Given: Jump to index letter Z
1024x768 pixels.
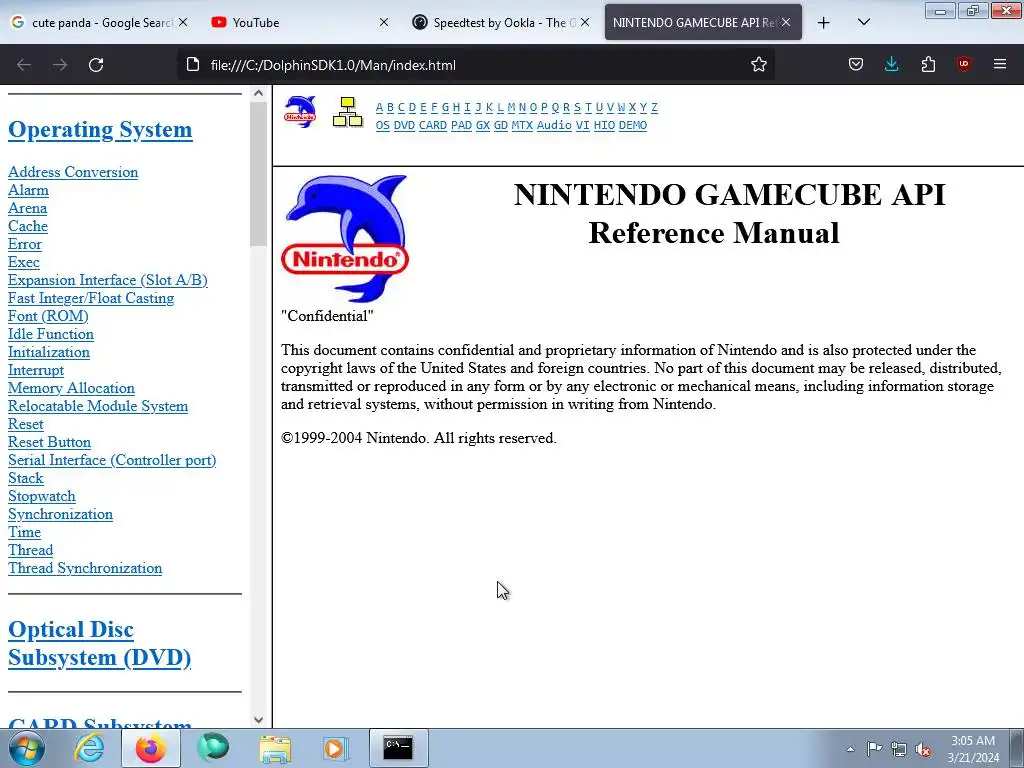Looking at the screenshot, I should (x=654, y=108).
